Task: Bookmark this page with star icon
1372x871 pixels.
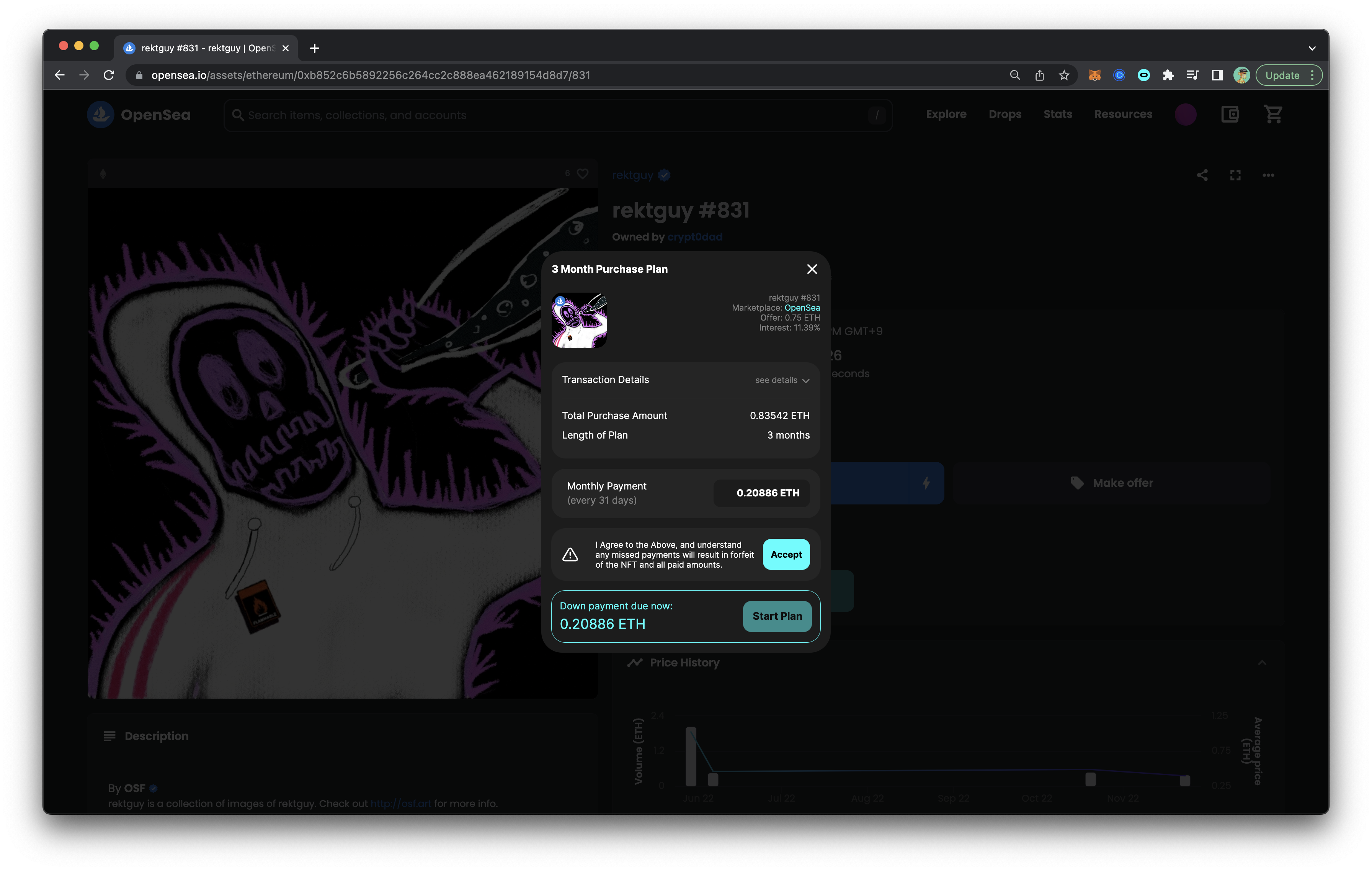Action: [x=1064, y=75]
